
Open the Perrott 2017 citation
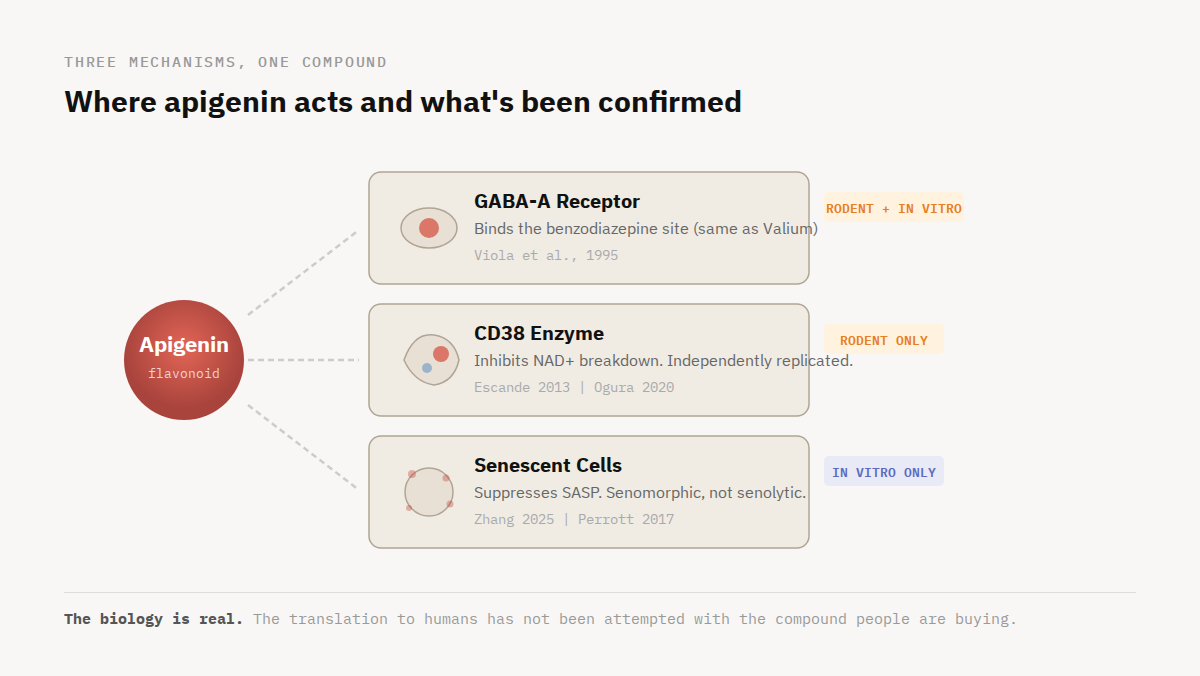[x=626, y=519]
